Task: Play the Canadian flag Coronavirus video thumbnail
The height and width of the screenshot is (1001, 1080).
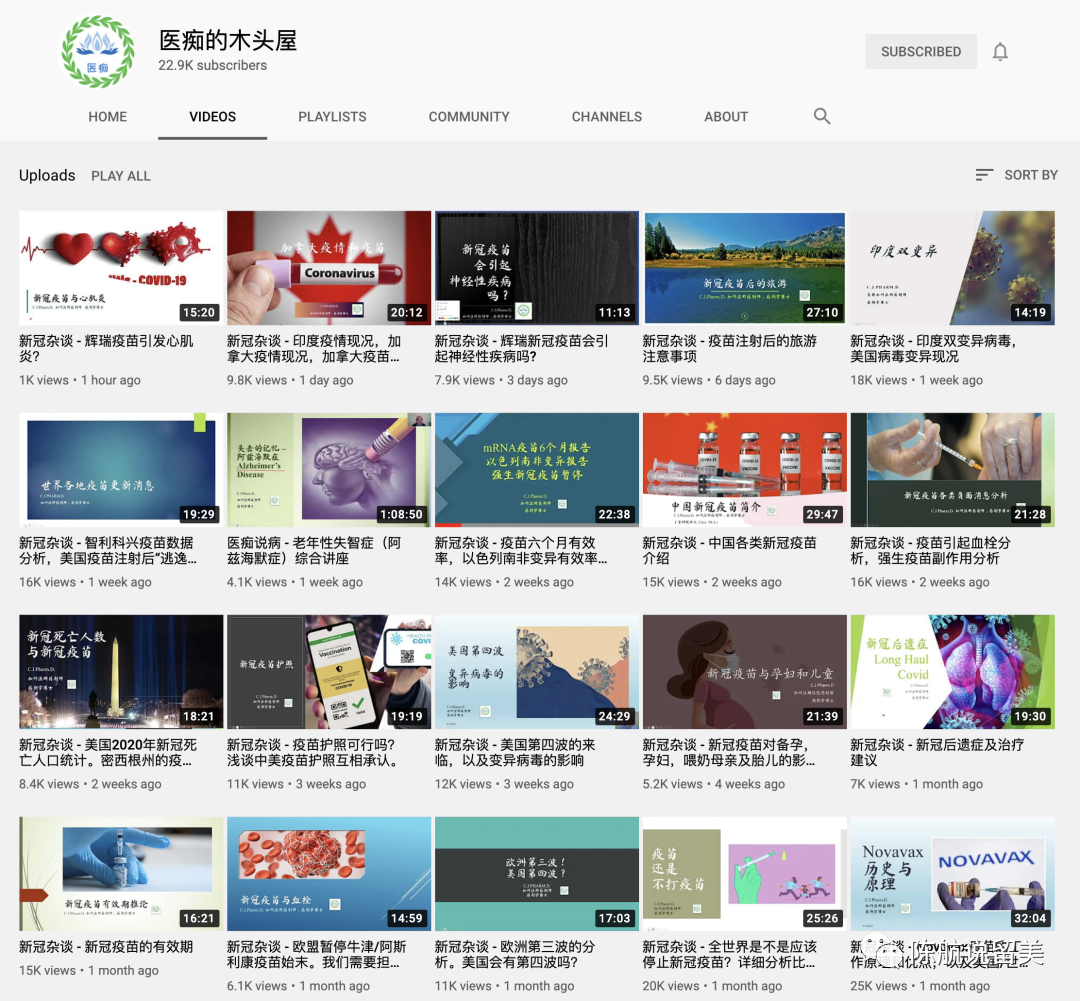Action: tap(329, 267)
